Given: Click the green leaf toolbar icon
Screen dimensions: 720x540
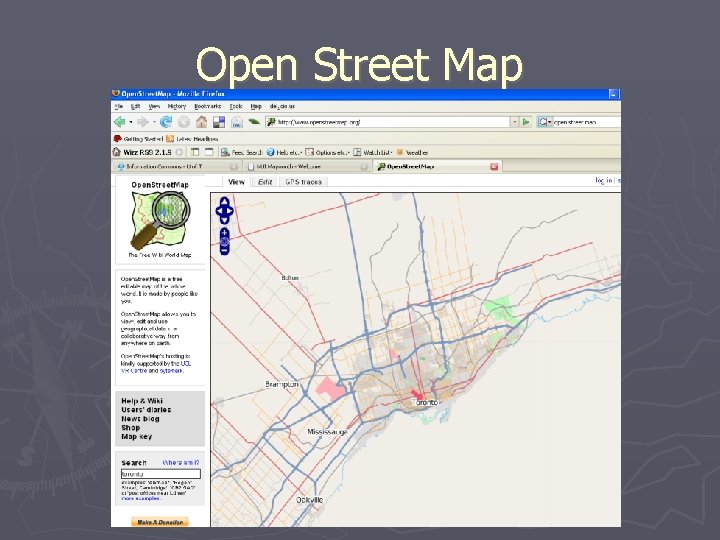Looking at the screenshot, I should coord(254,122).
